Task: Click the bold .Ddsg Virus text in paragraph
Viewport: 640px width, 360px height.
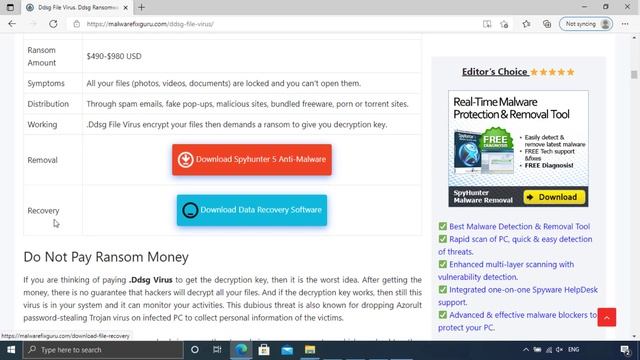Action: pos(151,280)
